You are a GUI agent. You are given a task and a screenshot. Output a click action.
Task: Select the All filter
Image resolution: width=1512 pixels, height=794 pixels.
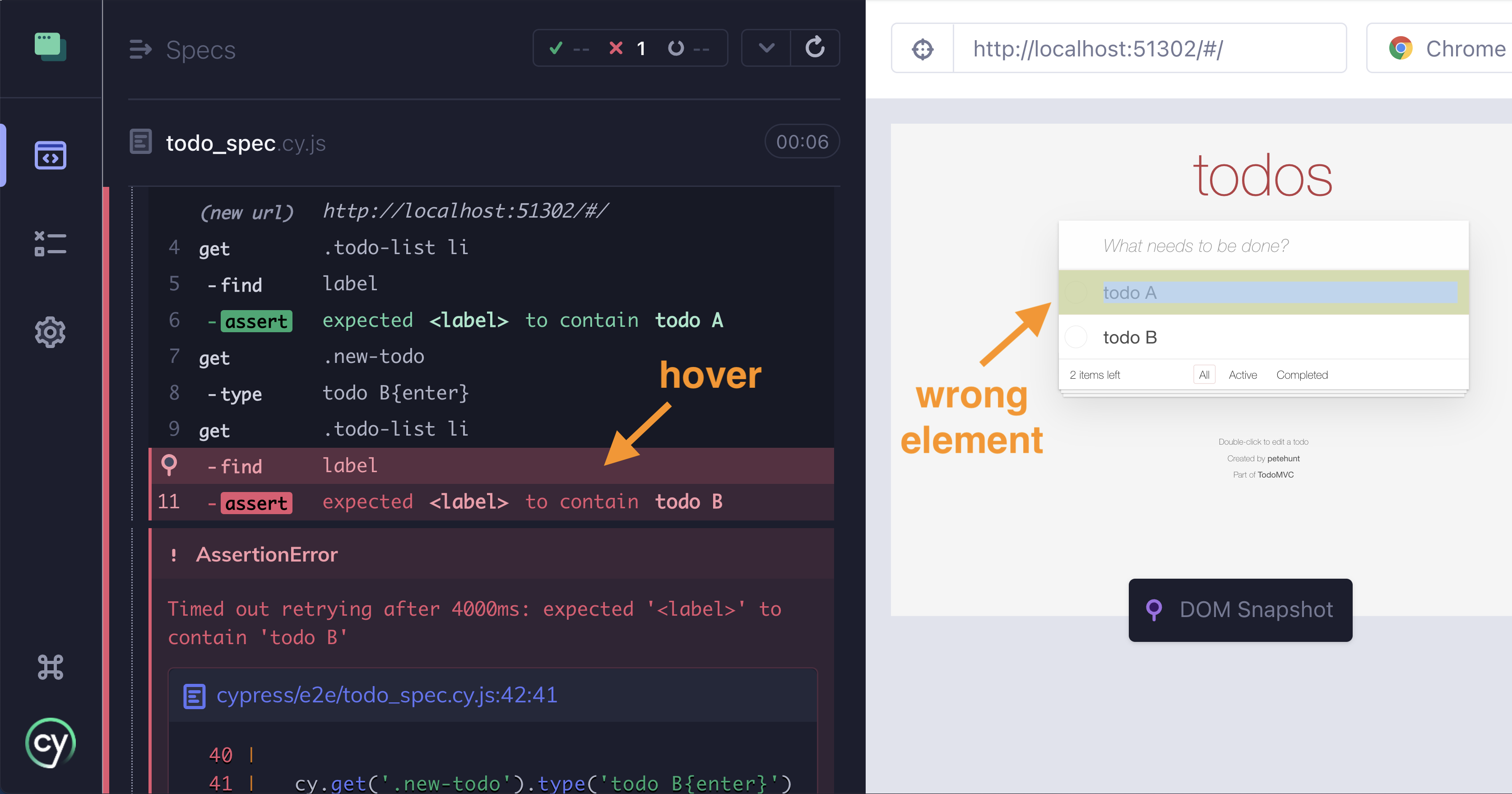[x=1204, y=375]
